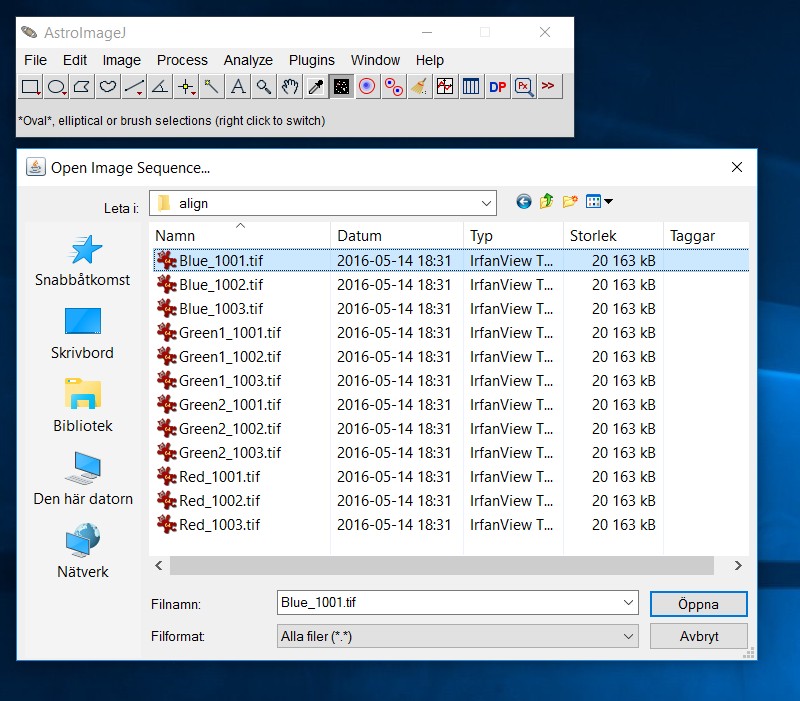Screen dimensions: 800x701
Task: Open the measurements table icon
Action: 471,86
